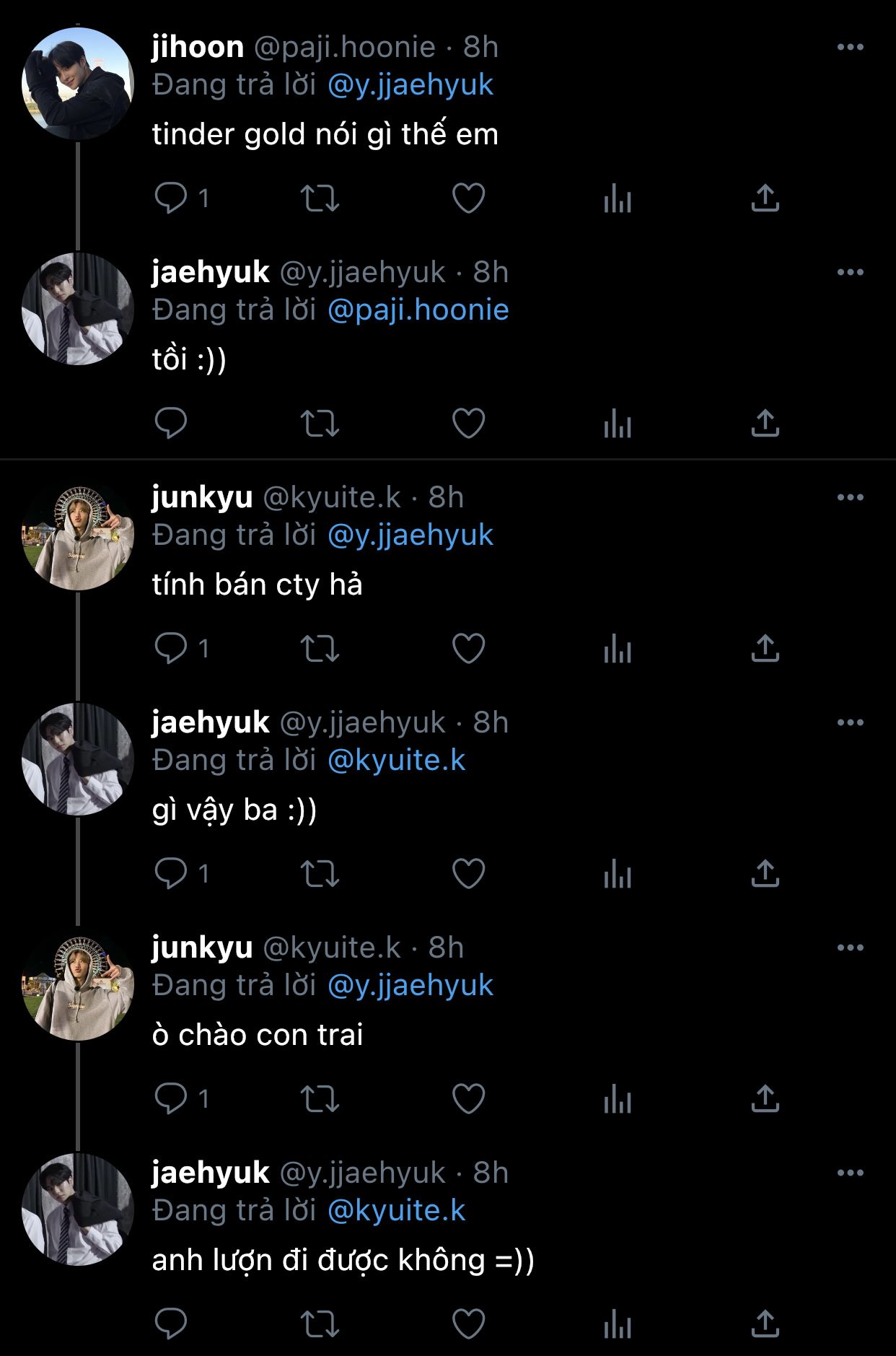Screen dimensions: 896x1356
Task: Open jihoon's profile picture
Action: coord(78,84)
